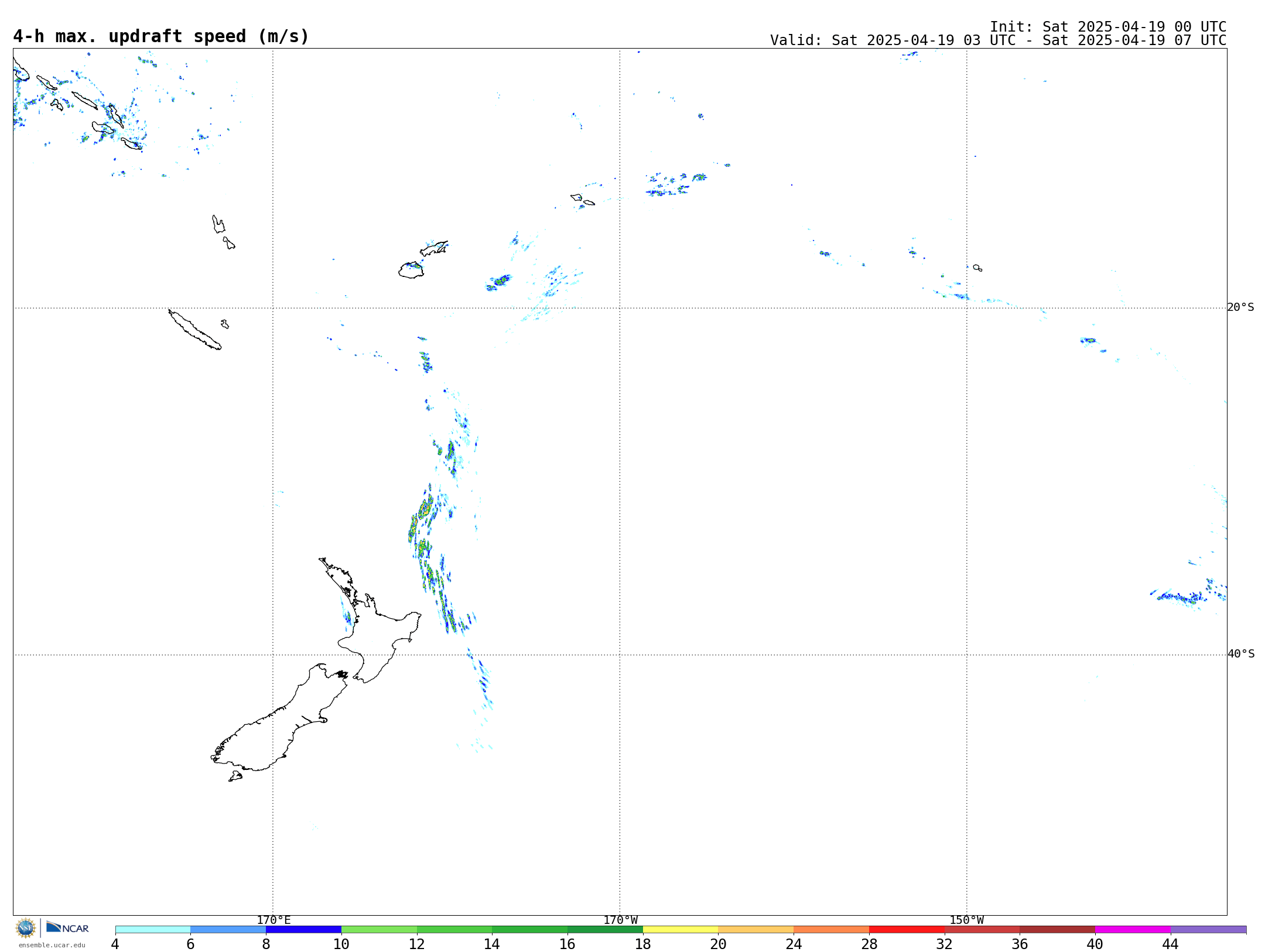The image size is (1265, 952).
Task: Click the 170°E longitude label
Action: (x=273, y=920)
